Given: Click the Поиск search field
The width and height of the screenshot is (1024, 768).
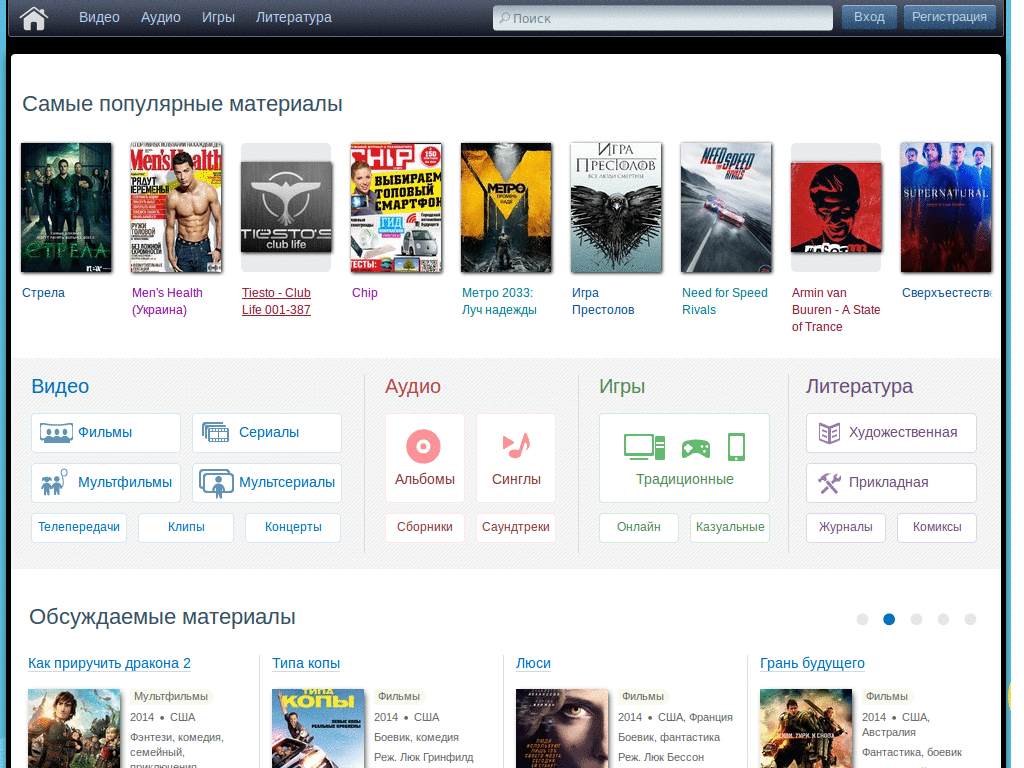Looking at the screenshot, I should click(x=663, y=18).
